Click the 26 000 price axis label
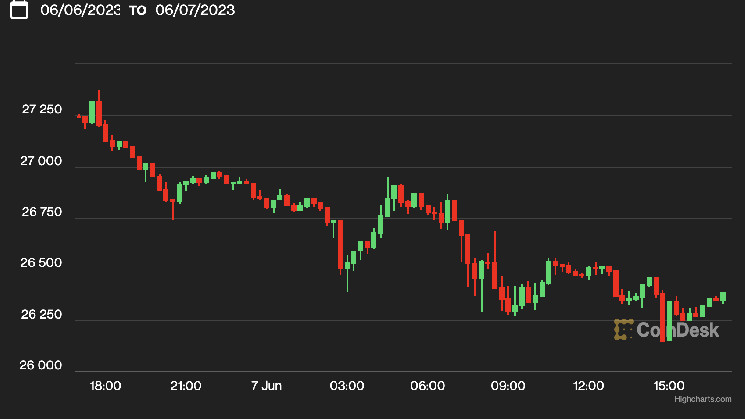The height and width of the screenshot is (419, 745). [42, 367]
